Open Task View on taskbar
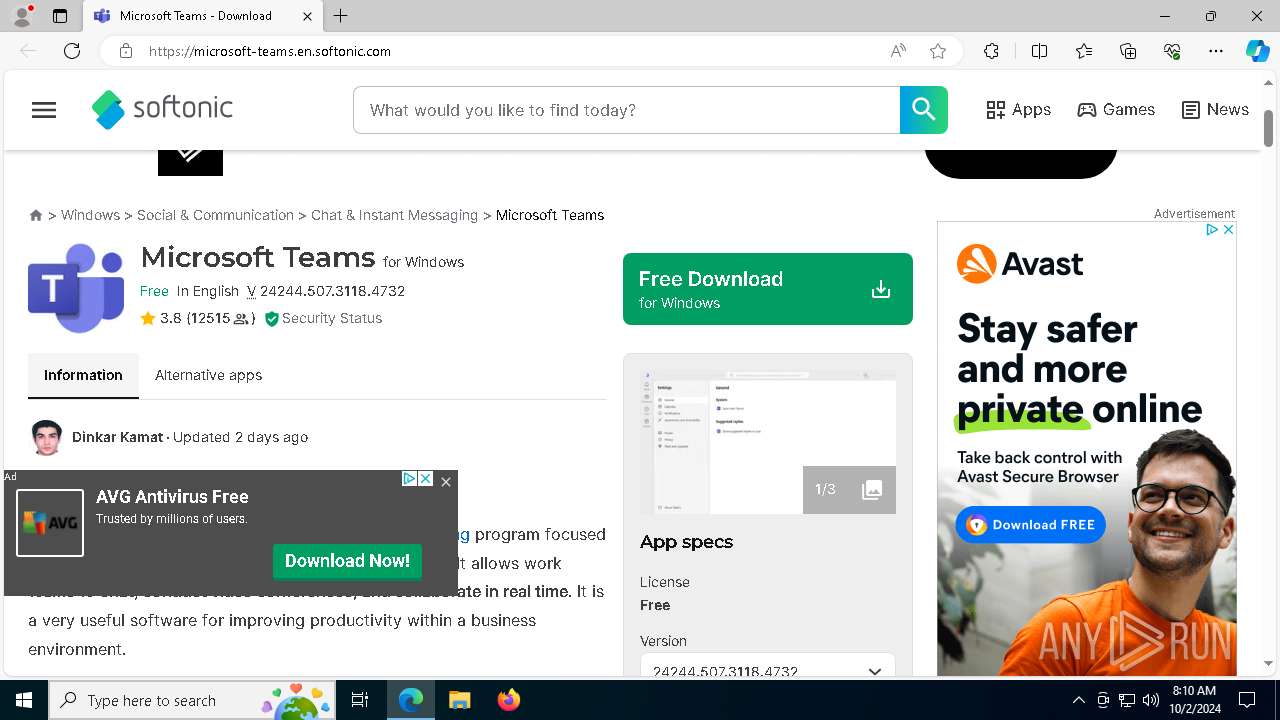1280x720 pixels. [x=360, y=700]
